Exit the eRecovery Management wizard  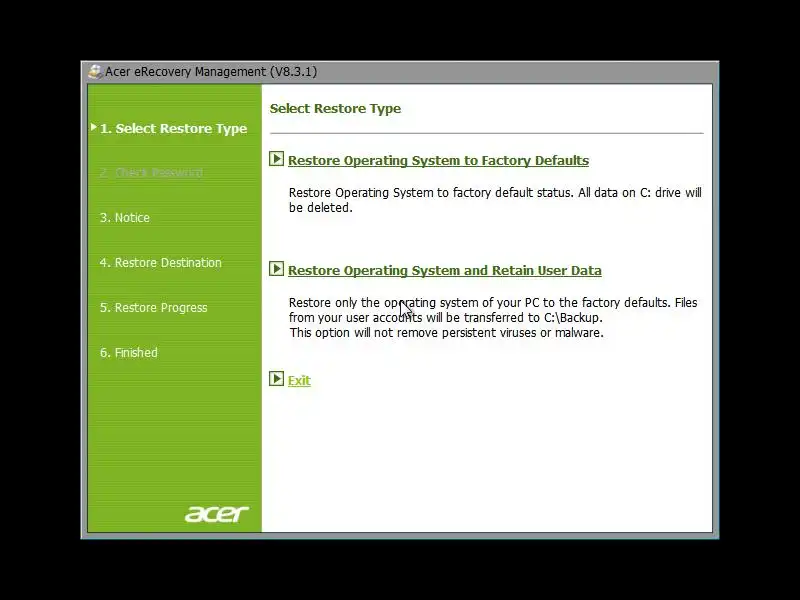299,381
